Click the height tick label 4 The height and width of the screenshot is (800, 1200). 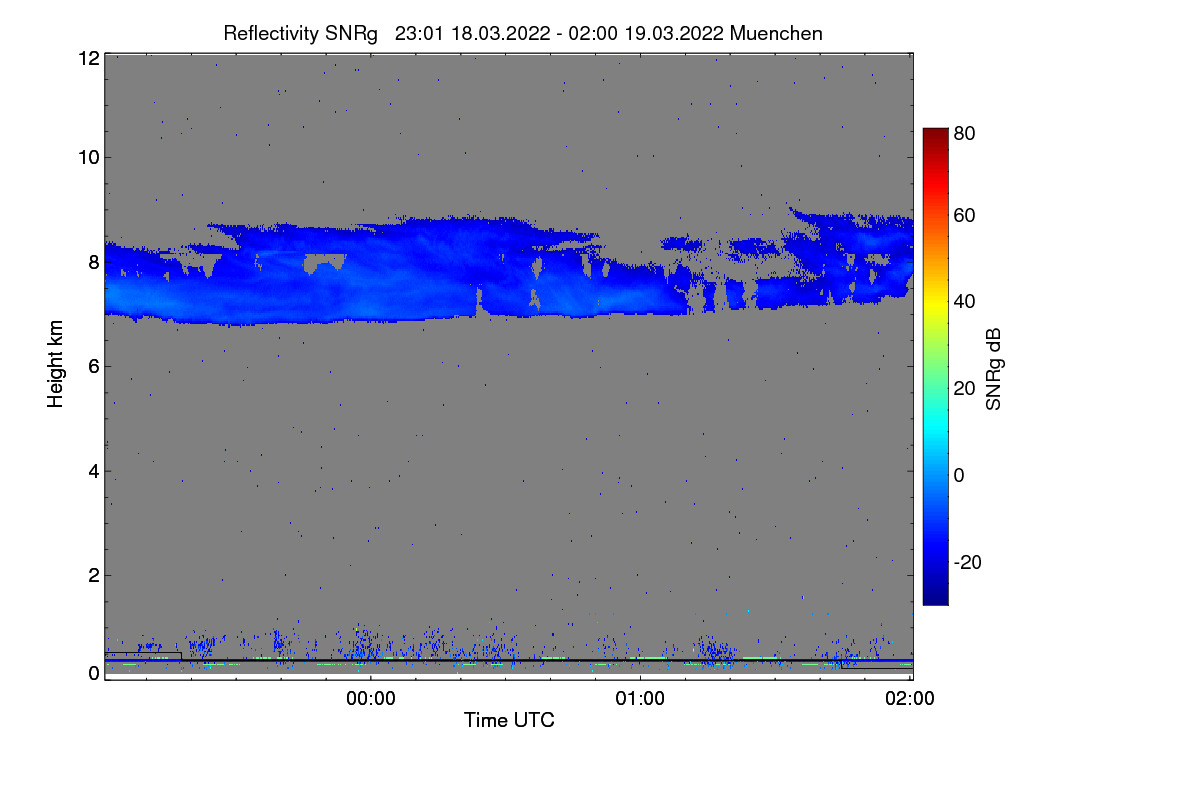(93, 471)
